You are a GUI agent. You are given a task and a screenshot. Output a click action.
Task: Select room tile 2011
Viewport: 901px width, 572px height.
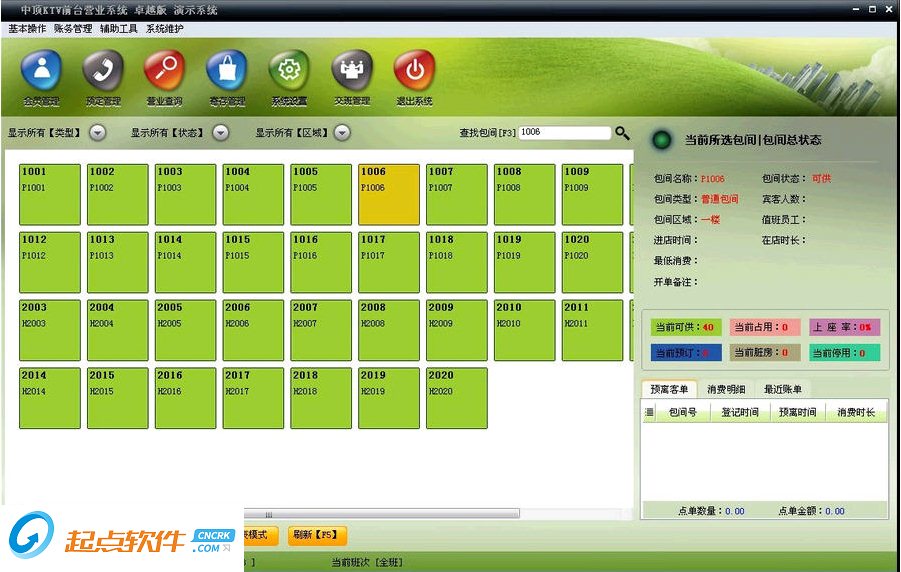[592, 330]
